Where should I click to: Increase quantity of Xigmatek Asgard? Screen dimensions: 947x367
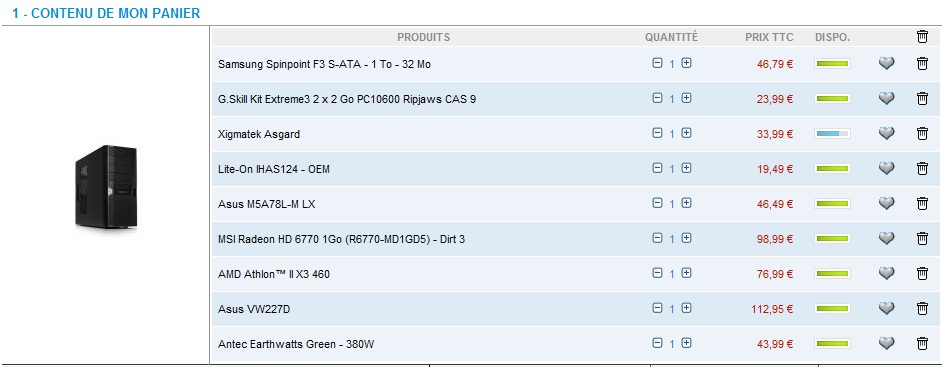coord(686,133)
